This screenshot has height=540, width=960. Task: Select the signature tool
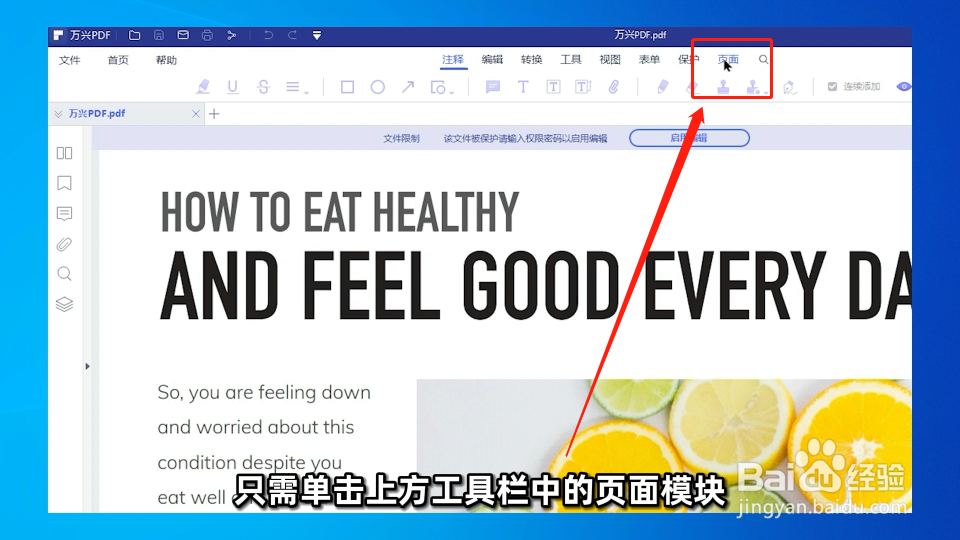790,88
